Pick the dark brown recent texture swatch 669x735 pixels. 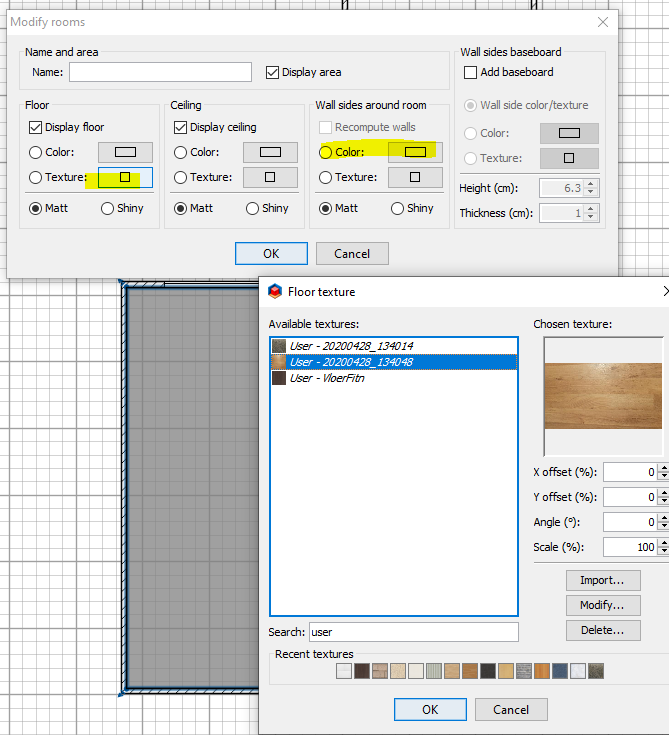[362, 671]
